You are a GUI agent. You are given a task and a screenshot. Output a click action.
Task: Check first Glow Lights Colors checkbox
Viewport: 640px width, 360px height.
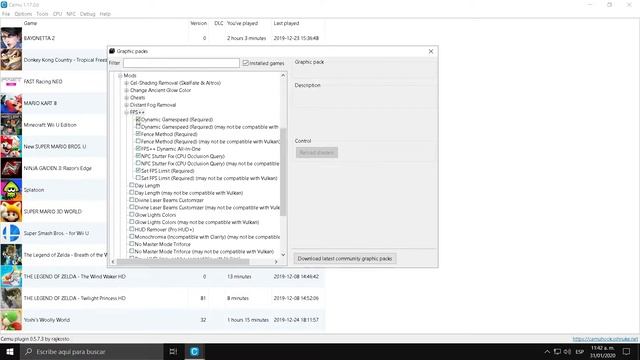click(132, 214)
